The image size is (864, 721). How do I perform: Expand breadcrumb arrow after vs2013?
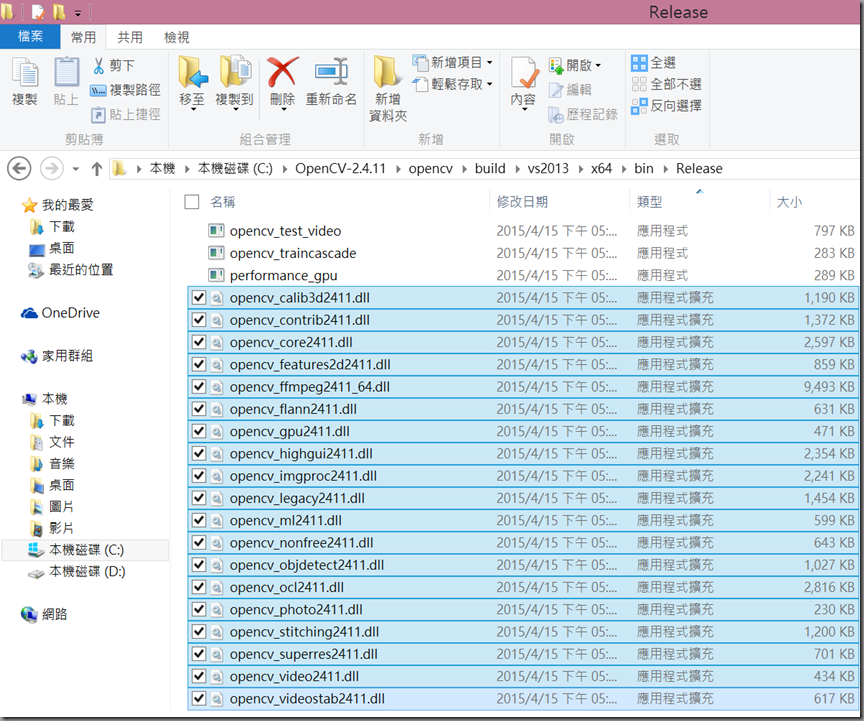(x=581, y=169)
